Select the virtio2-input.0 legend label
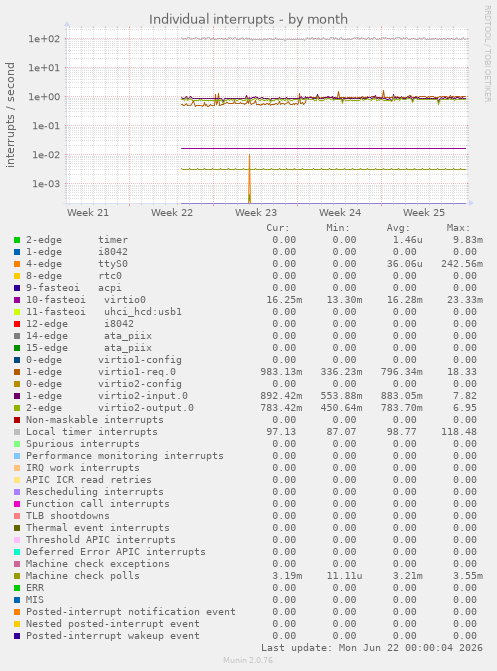This screenshot has width=497, height=671. [143, 396]
